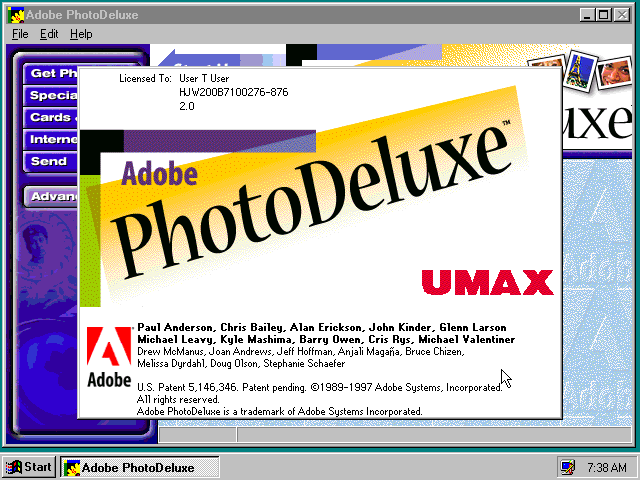Click the version number 2.0
640x480 pixels.
187,106
